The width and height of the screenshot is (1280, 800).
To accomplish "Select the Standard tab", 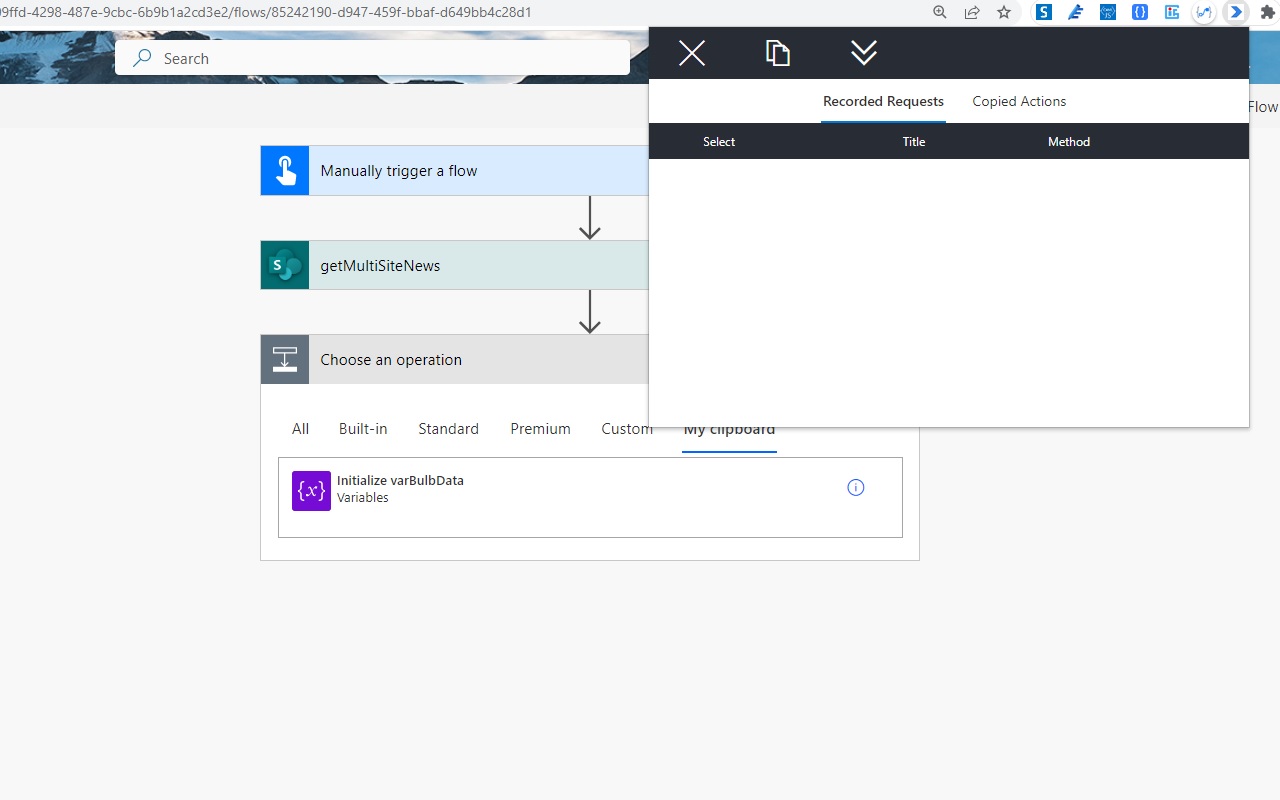I will 448,429.
